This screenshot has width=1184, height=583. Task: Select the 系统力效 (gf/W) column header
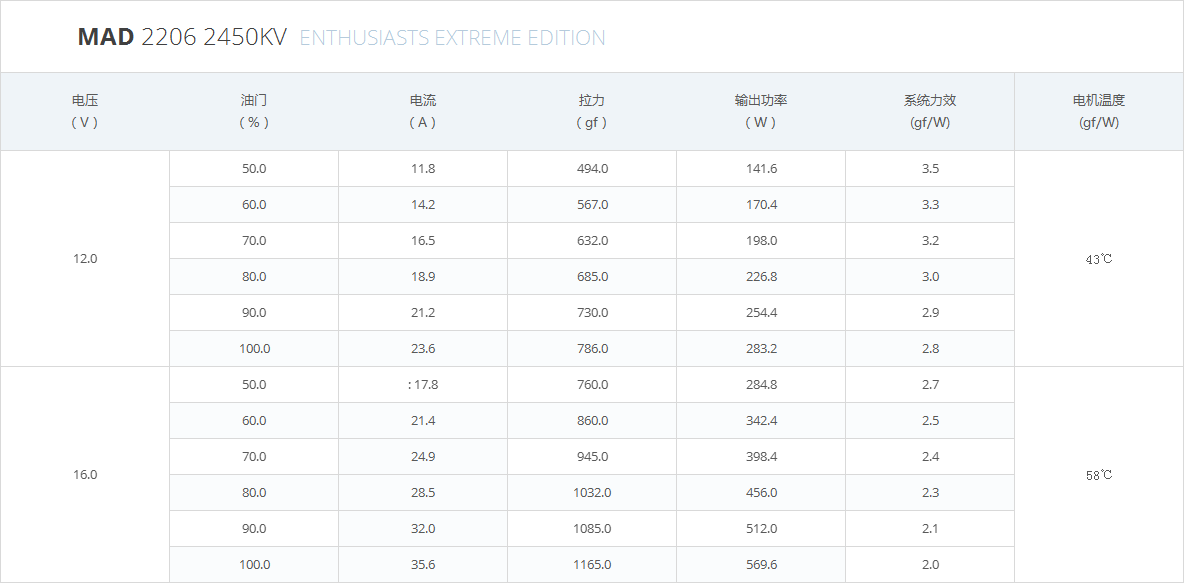[x=930, y=111]
